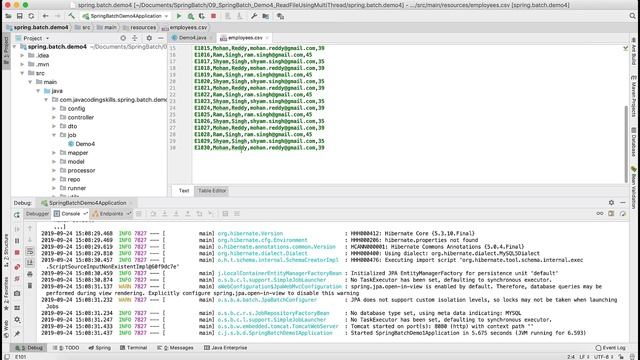Select the employees.csv editor tab

[x=244, y=38]
